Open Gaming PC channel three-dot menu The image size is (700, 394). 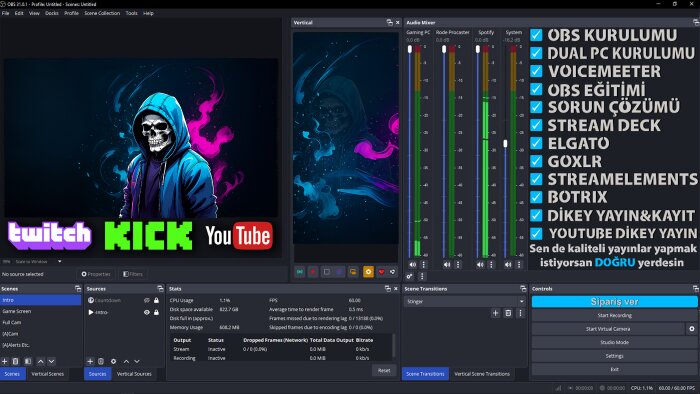(423, 265)
